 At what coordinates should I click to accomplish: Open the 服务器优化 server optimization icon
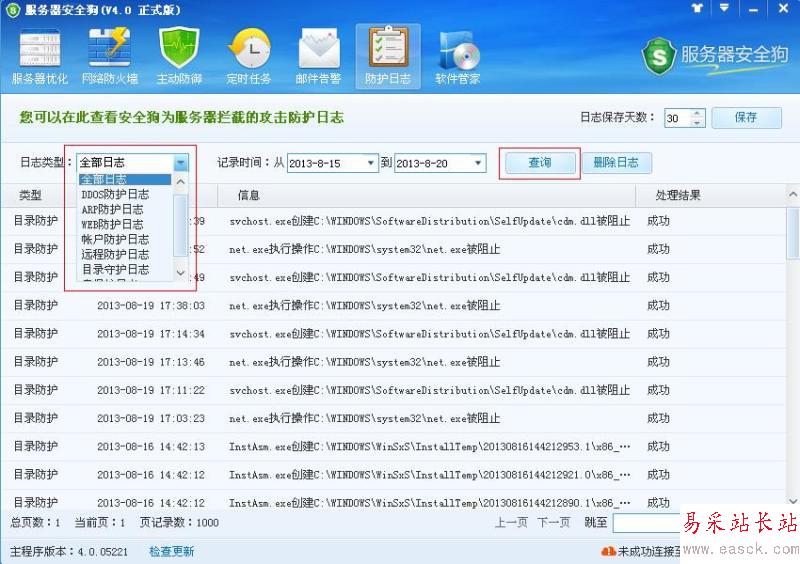pyautogui.click(x=40, y=57)
